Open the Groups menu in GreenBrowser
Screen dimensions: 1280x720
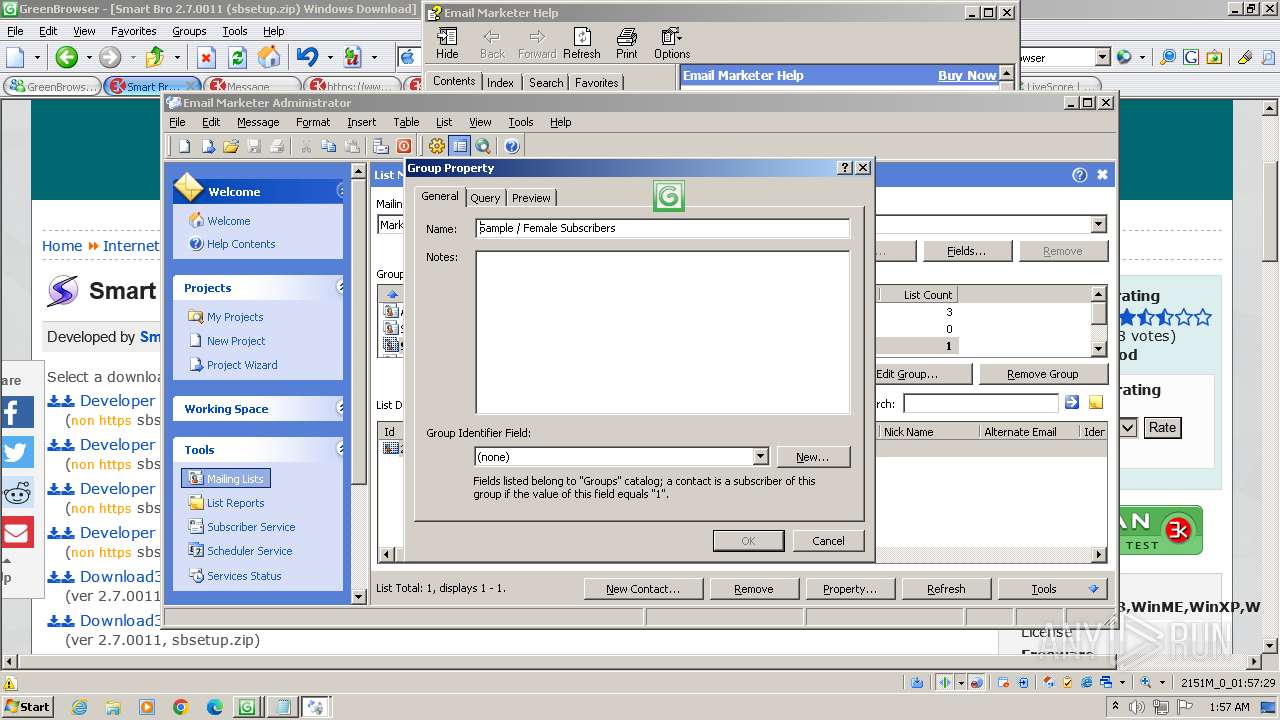click(189, 31)
